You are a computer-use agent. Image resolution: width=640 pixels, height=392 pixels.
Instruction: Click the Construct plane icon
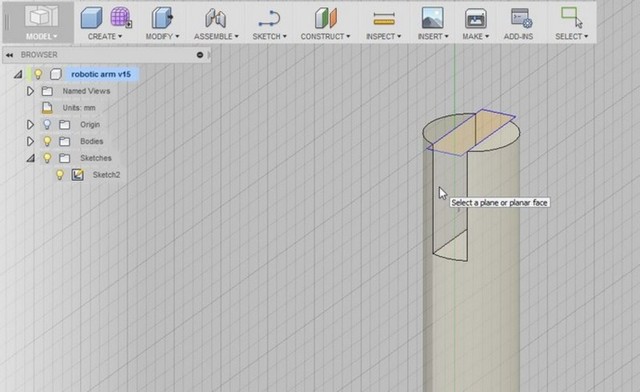[325, 18]
